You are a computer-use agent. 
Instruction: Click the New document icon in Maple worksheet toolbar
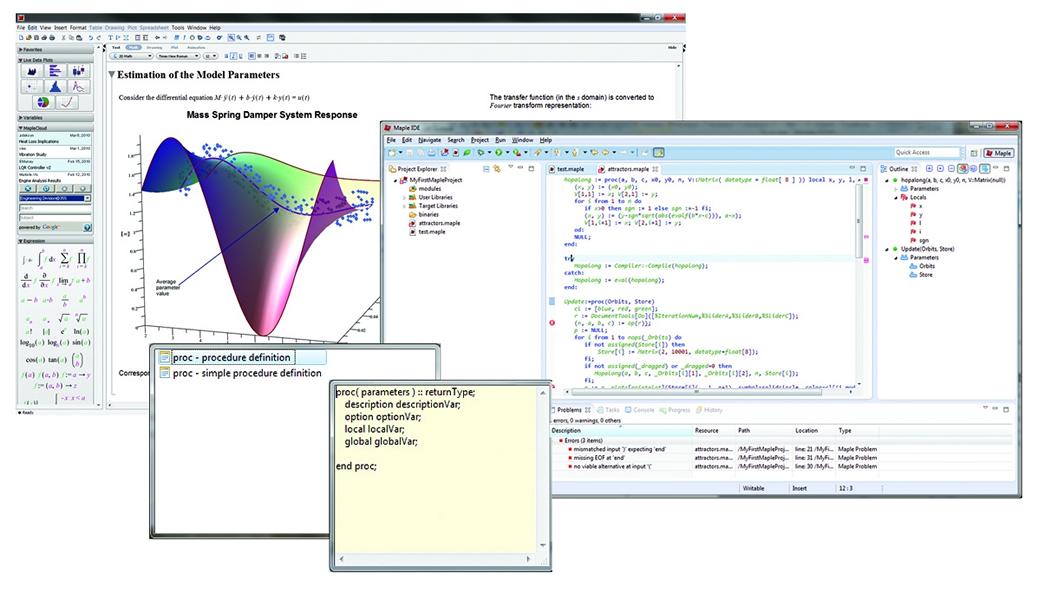(x=21, y=38)
